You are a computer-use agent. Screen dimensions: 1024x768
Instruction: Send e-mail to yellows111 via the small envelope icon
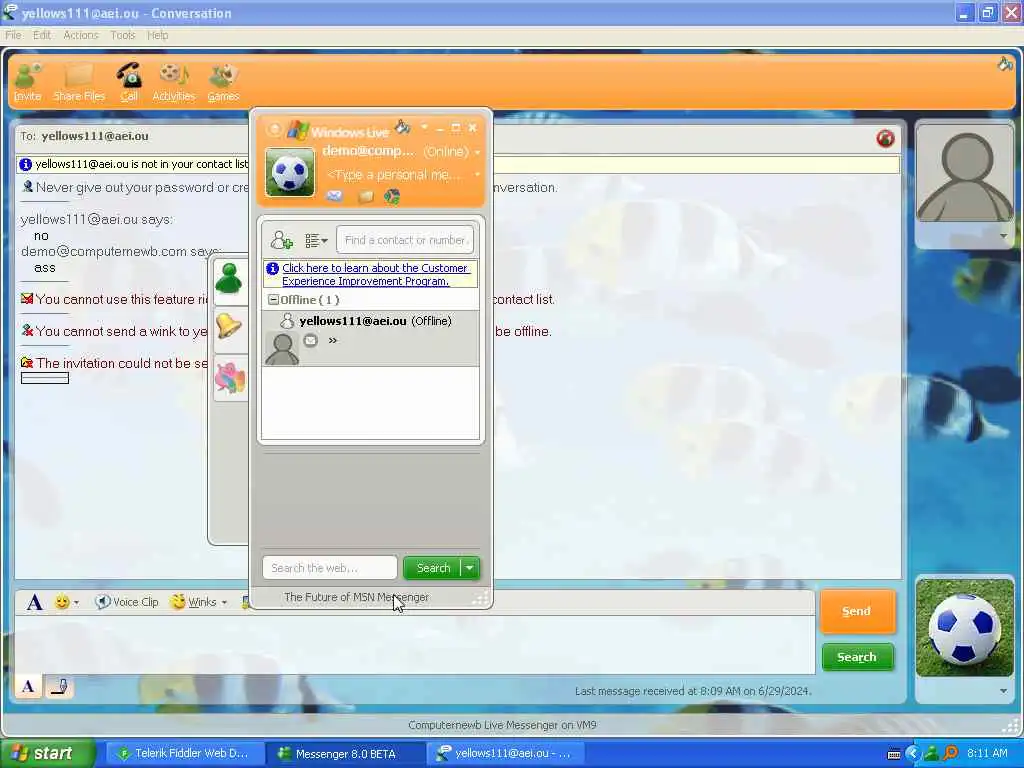tap(311, 340)
